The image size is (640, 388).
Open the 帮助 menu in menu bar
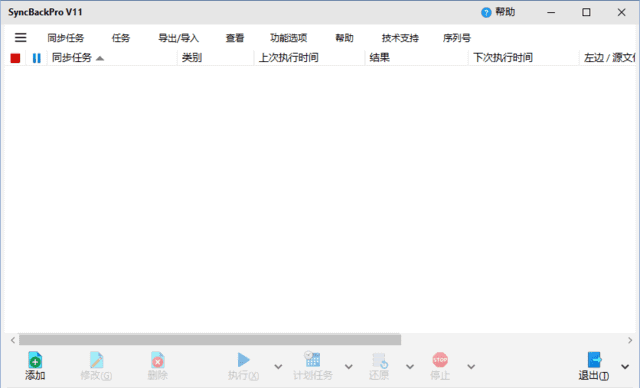344,38
